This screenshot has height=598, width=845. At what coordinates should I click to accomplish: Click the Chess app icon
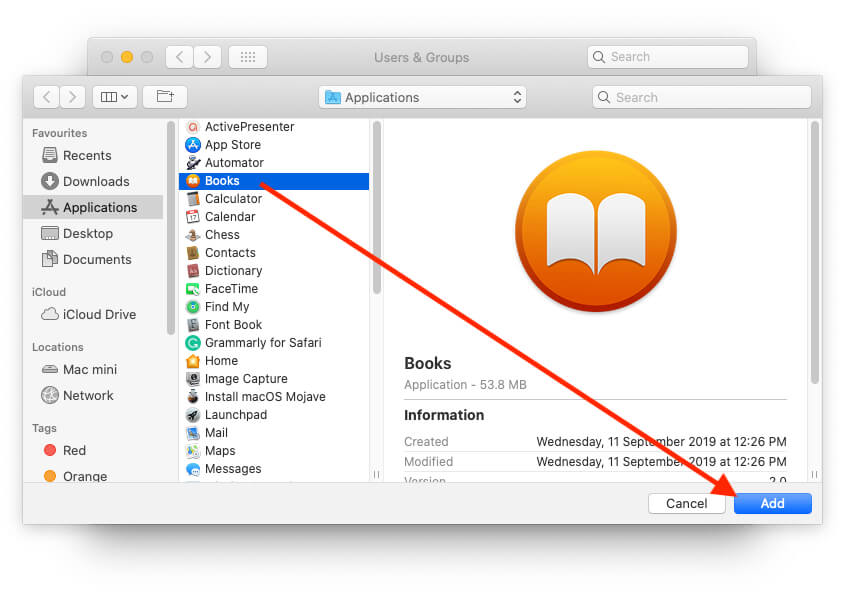(x=193, y=235)
